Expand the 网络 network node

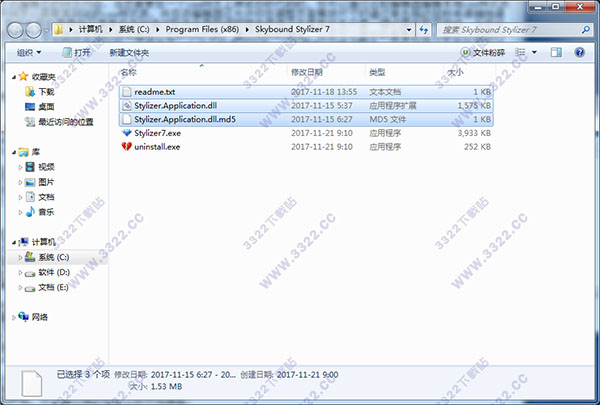14,317
